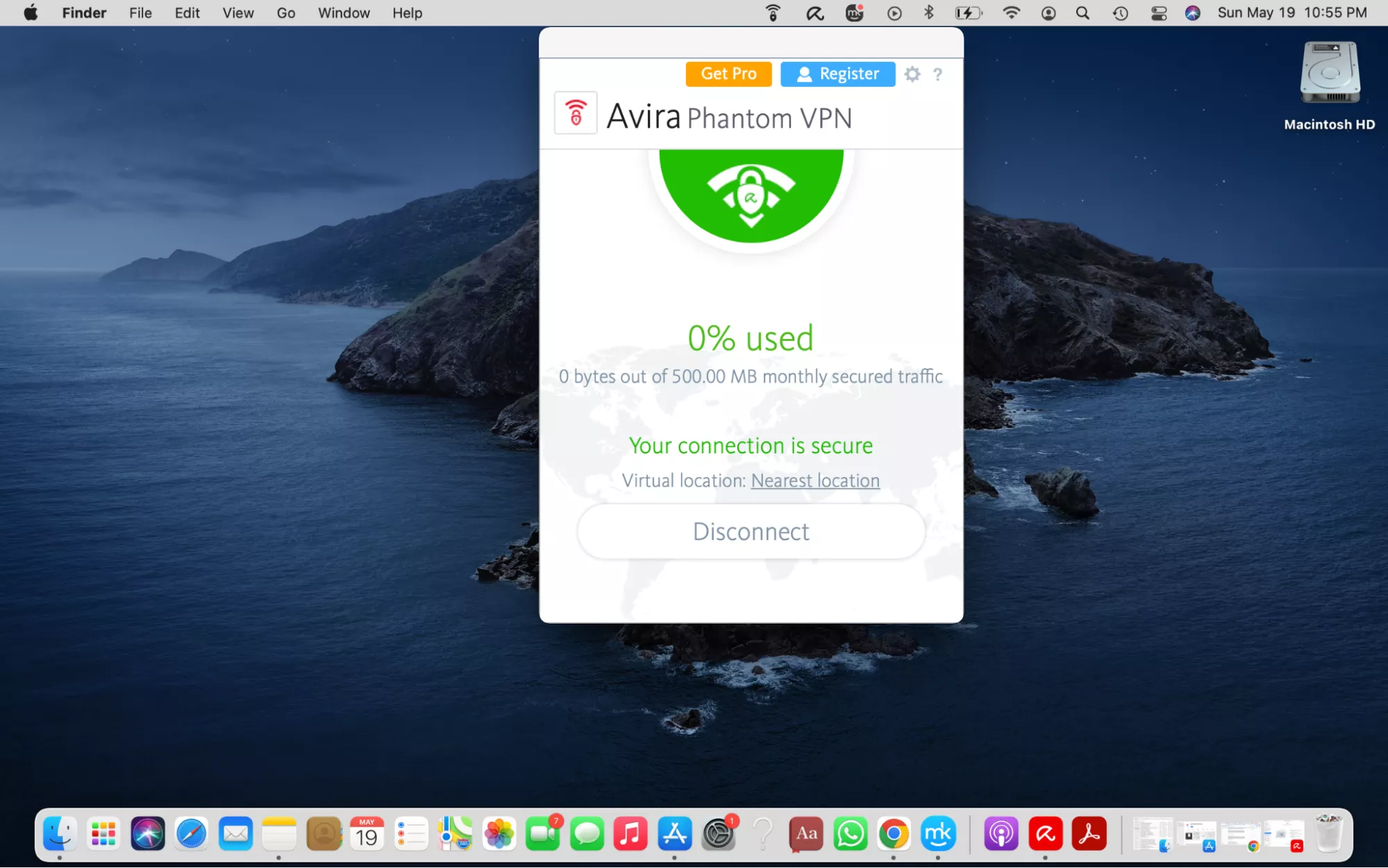The width and height of the screenshot is (1388, 868).
Task: Open Contacts from the Dock
Action: tap(324, 834)
